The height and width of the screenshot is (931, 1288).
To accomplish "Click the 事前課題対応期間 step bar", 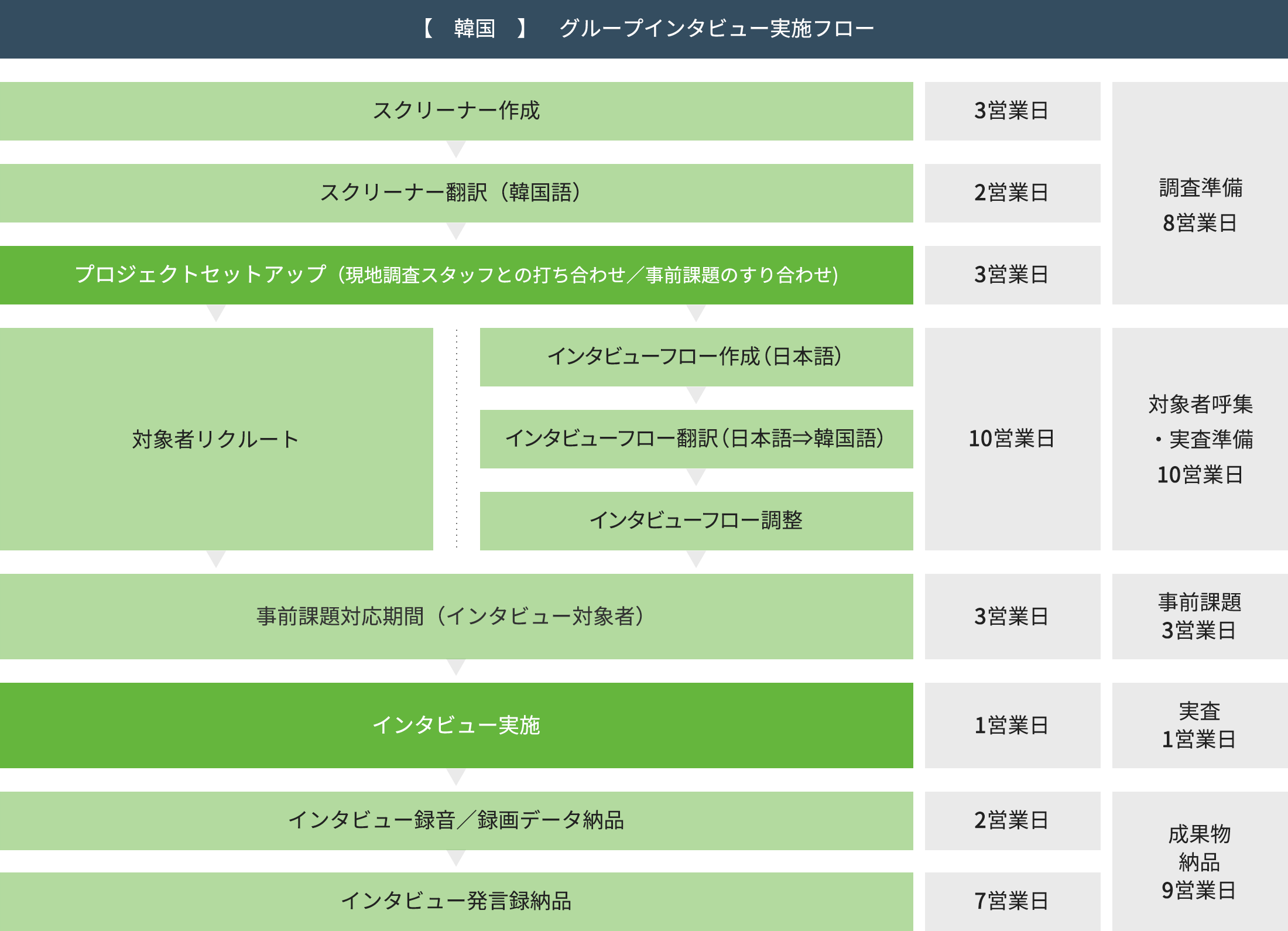I will click(456, 616).
